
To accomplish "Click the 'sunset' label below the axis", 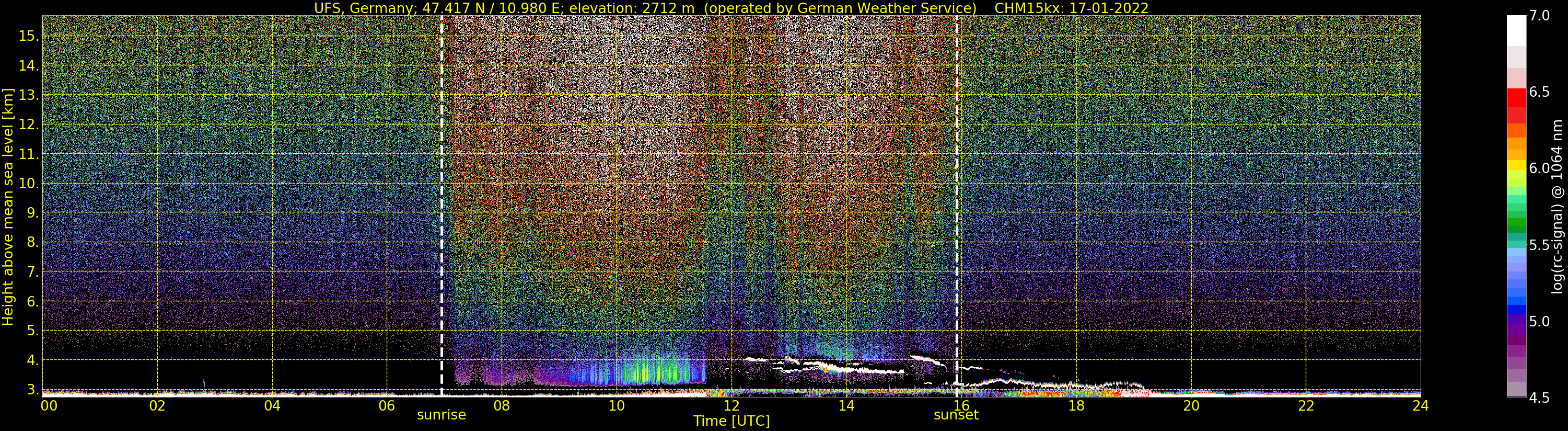I will tap(956, 415).
